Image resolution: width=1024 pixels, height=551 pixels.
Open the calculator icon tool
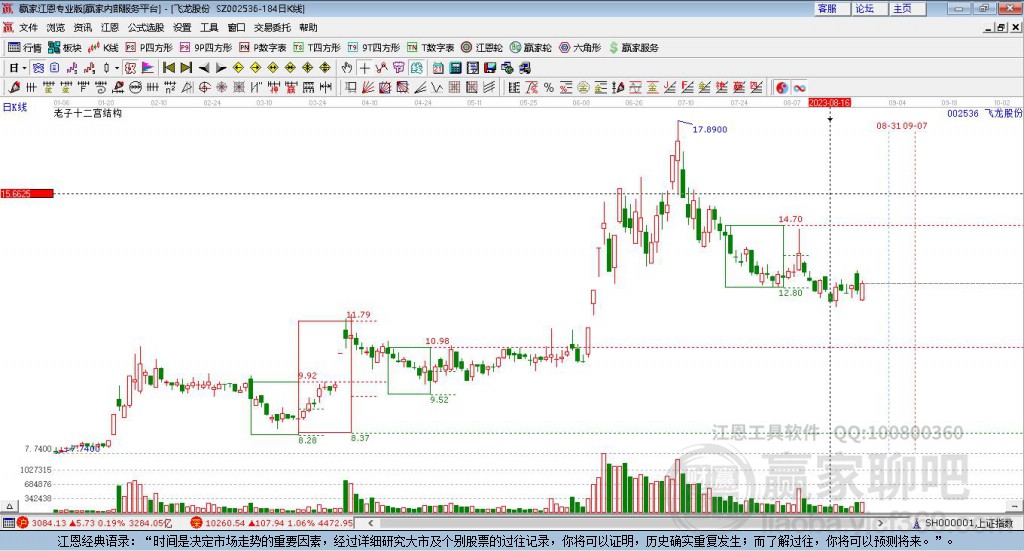click(x=455, y=68)
